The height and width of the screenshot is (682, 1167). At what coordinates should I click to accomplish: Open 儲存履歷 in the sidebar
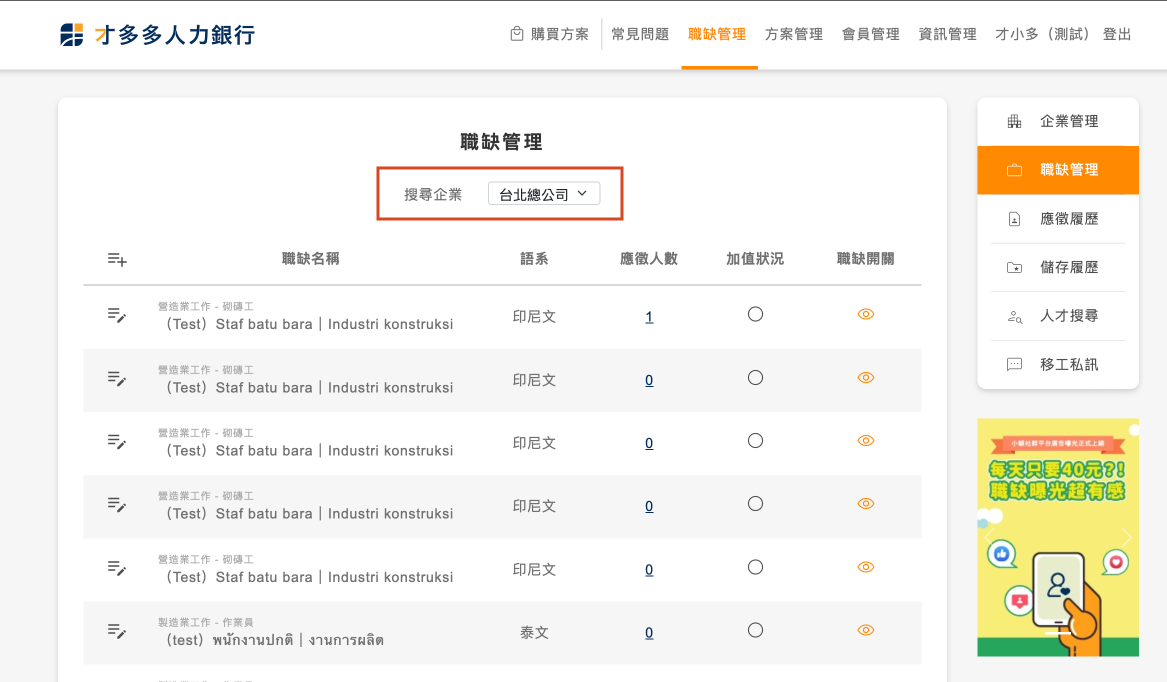point(1058,268)
